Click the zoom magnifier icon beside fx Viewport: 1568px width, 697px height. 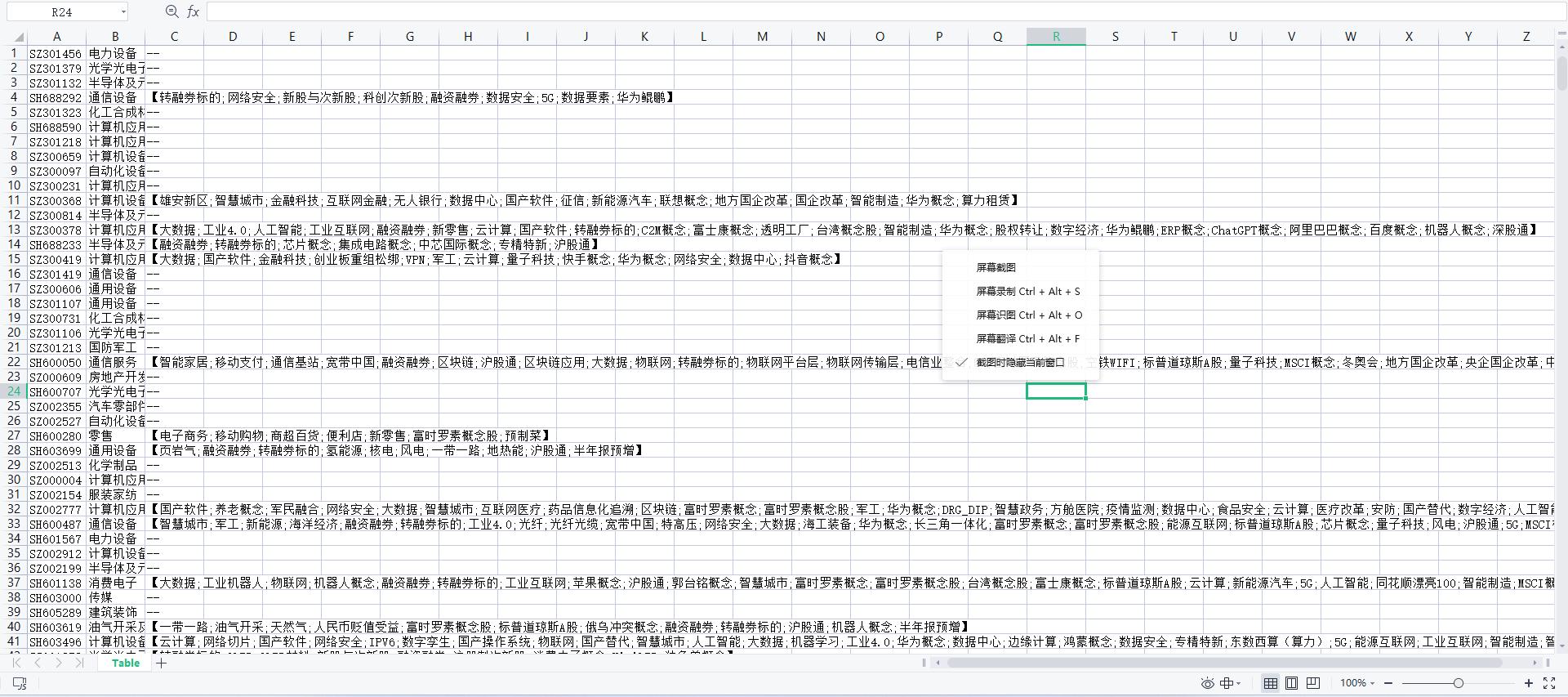pos(171,11)
